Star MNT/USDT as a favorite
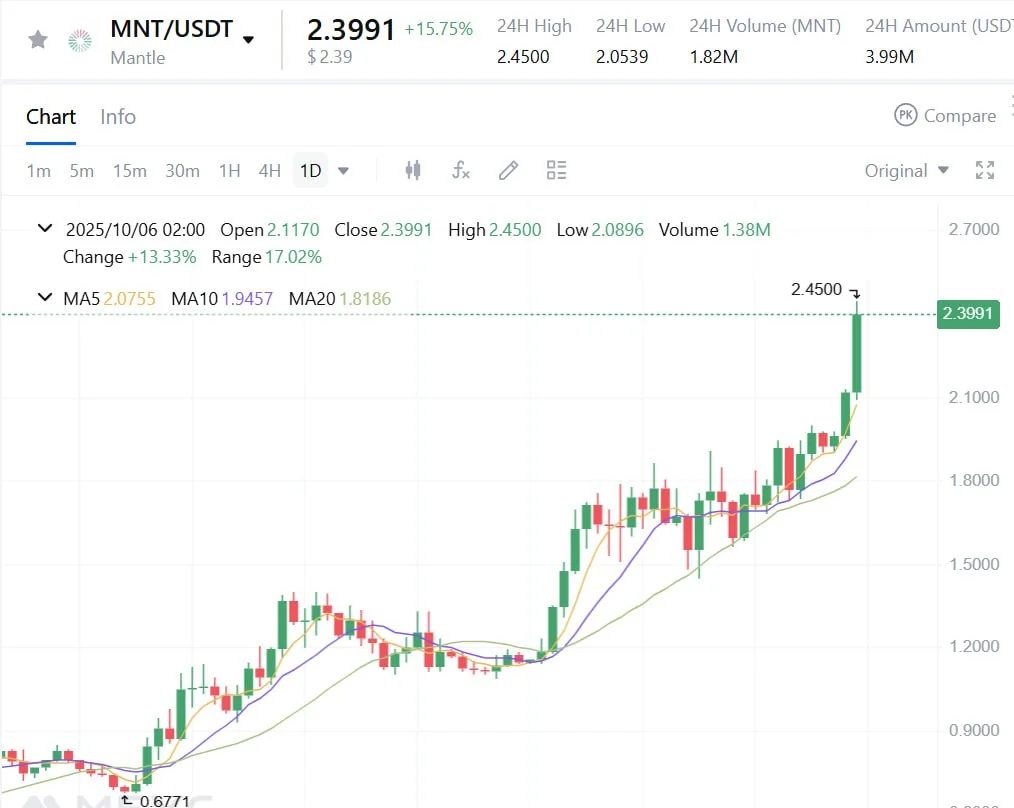 [38, 40]
